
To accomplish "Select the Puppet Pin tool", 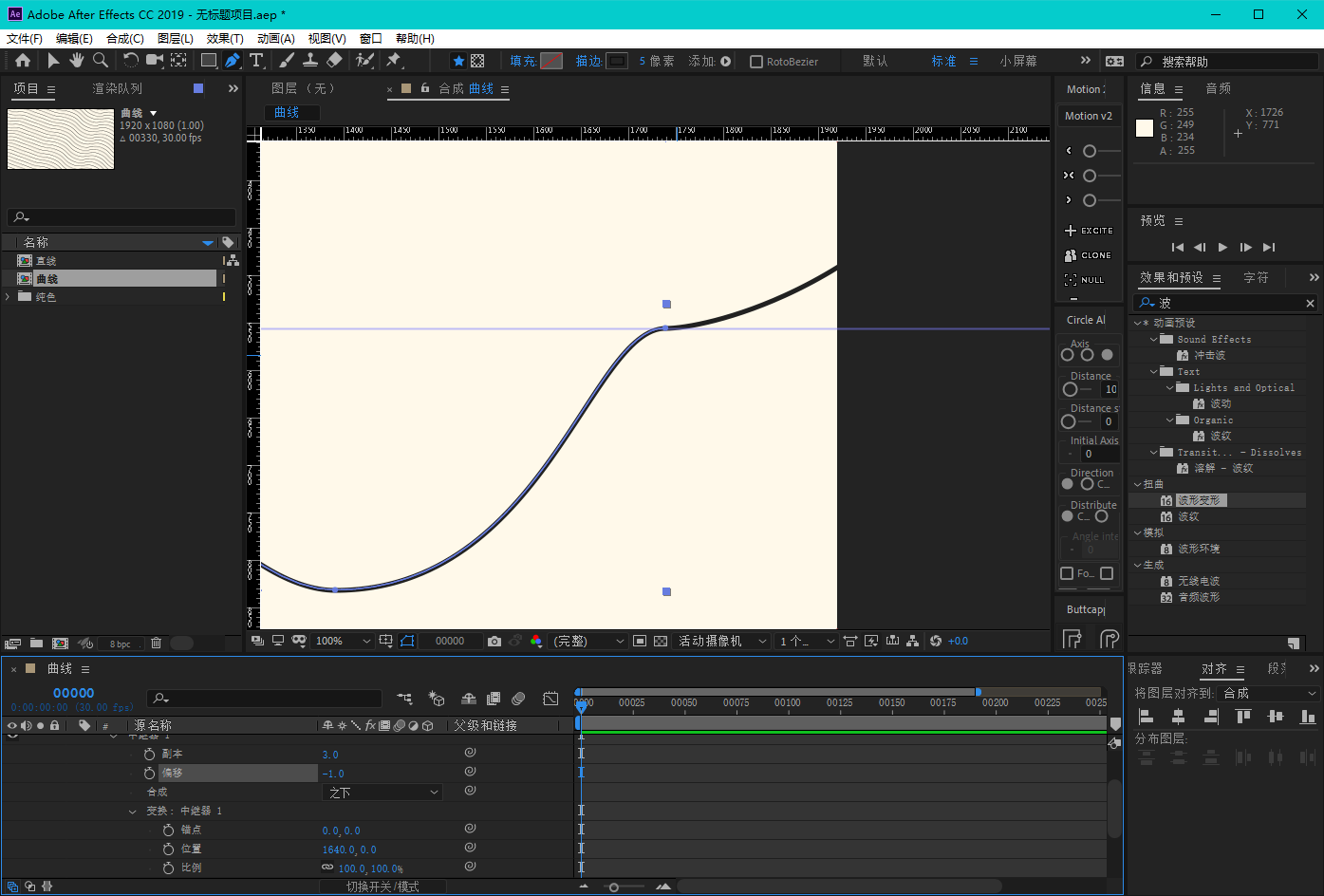I will pos(394,61).
